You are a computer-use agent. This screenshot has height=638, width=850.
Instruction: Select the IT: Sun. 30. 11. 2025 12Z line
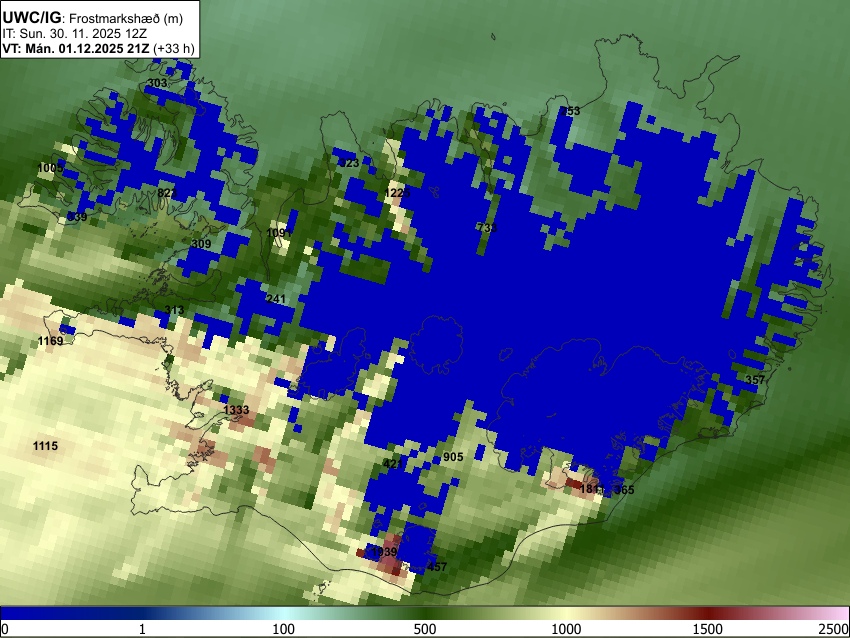click(75, 34)
